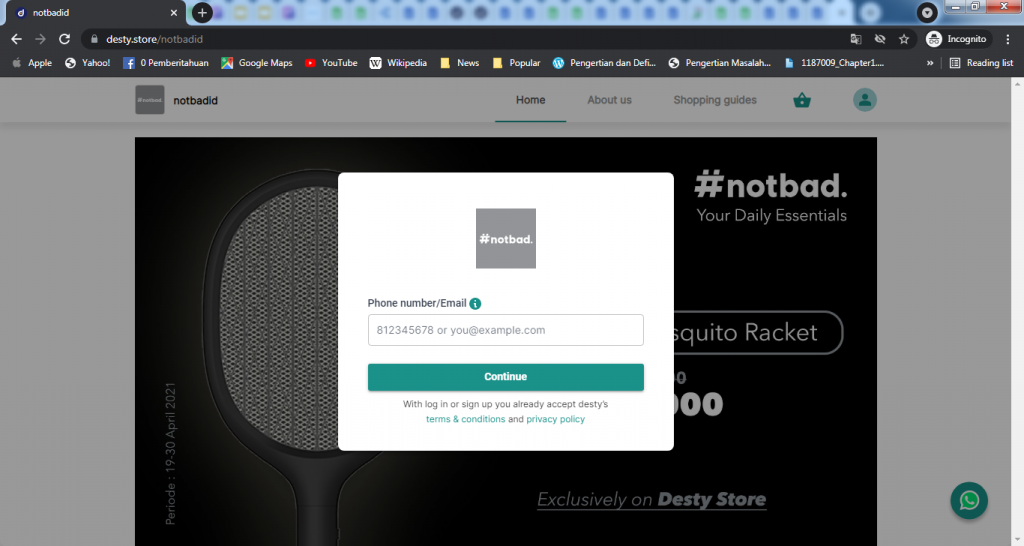1024x546 pixels.
Task: Open the Facebook Pemberitahuan bookmark
Action: [166, 63]
